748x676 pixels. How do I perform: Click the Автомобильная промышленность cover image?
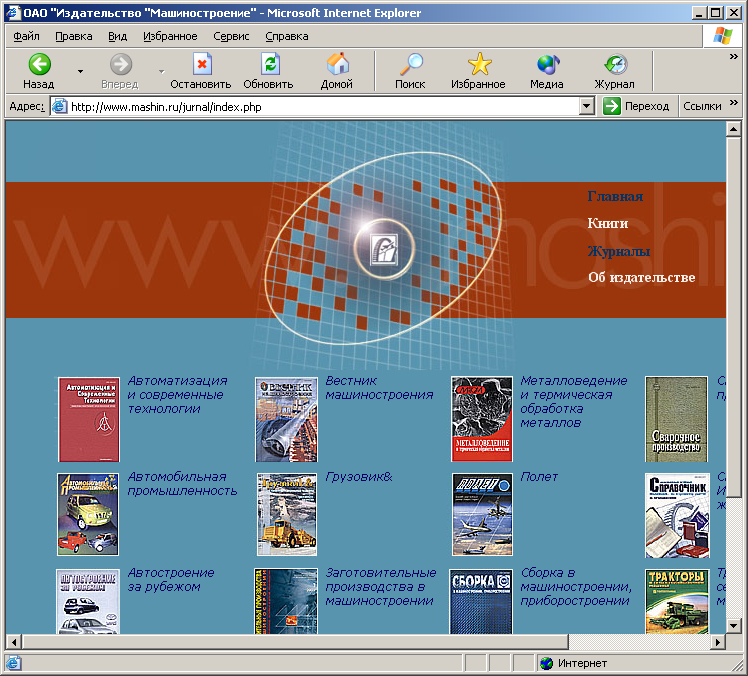click(x=88, y=514)
